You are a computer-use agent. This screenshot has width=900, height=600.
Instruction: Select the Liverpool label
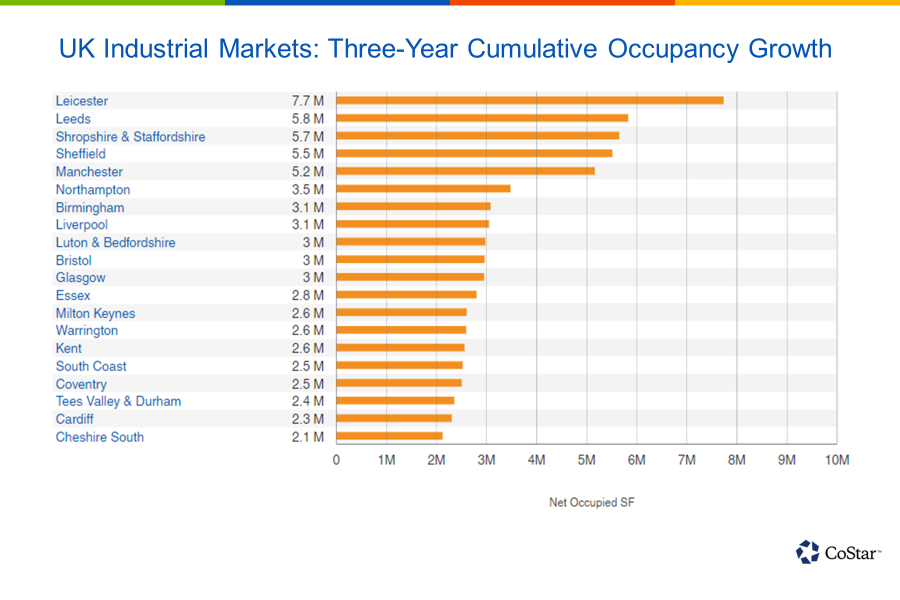tap(81, 224)
